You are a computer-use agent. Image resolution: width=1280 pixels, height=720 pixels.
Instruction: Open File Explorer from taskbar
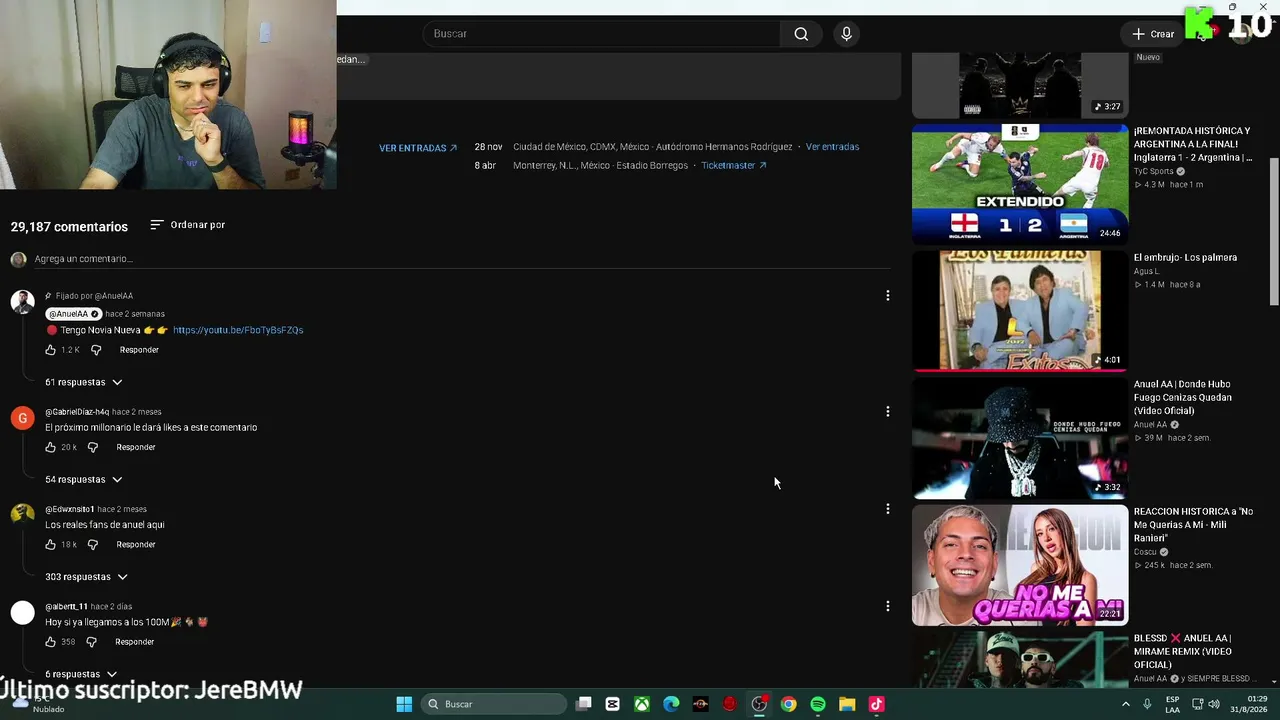[x=847, y=704]
